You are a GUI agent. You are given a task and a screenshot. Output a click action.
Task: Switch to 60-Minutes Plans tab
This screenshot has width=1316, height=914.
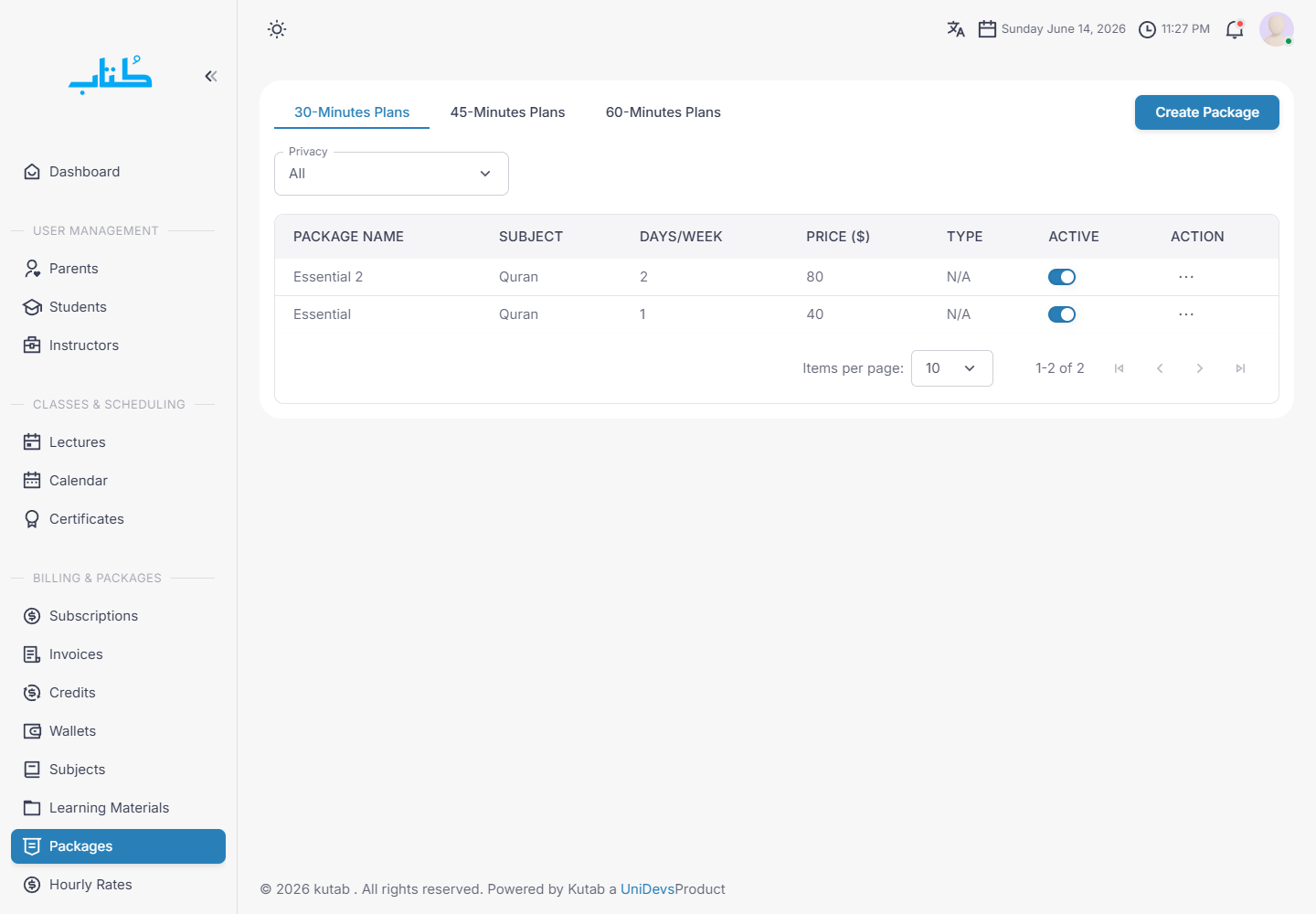coord(663,112)
